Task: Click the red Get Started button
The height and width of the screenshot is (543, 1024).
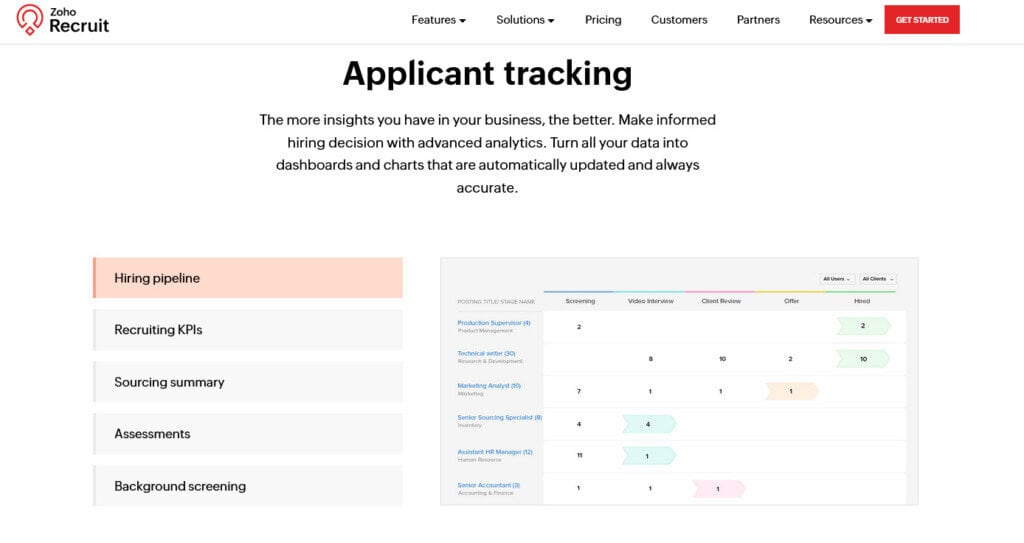Action: click(921, 20)
